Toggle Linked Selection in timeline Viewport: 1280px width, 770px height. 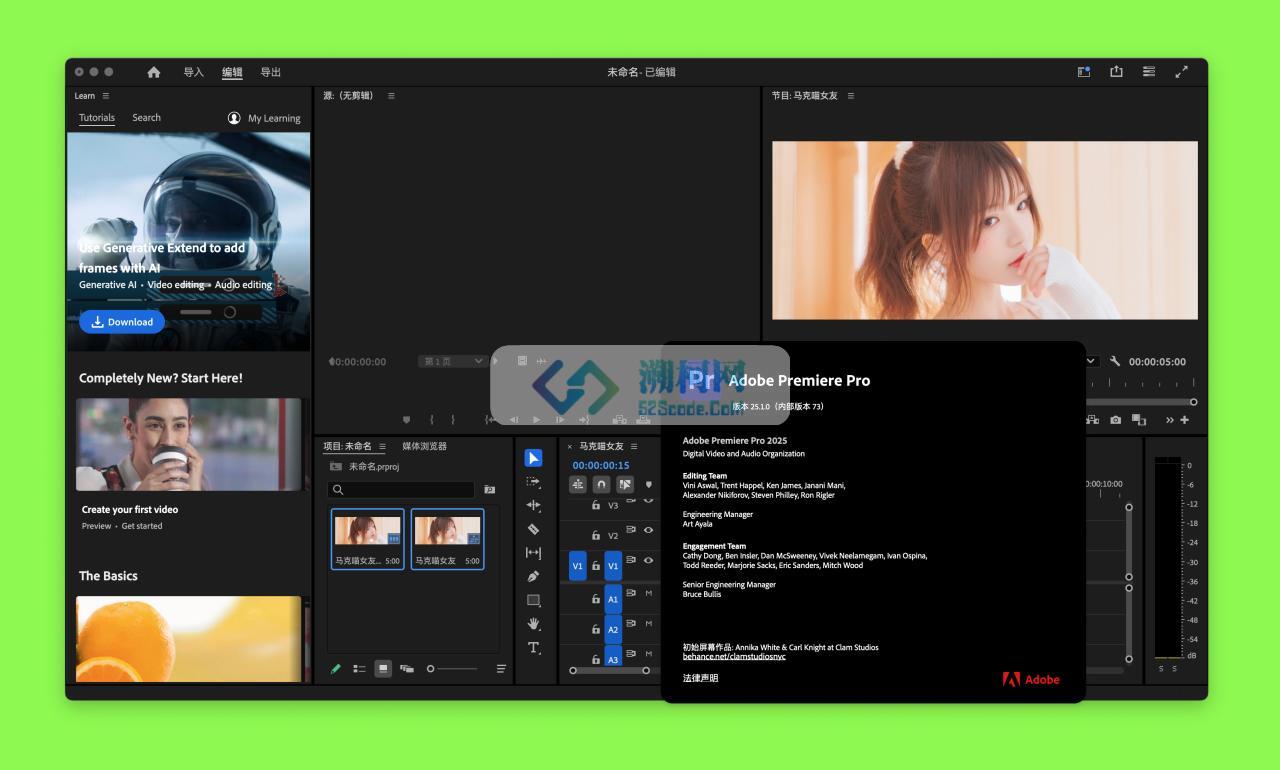point(625,484)
